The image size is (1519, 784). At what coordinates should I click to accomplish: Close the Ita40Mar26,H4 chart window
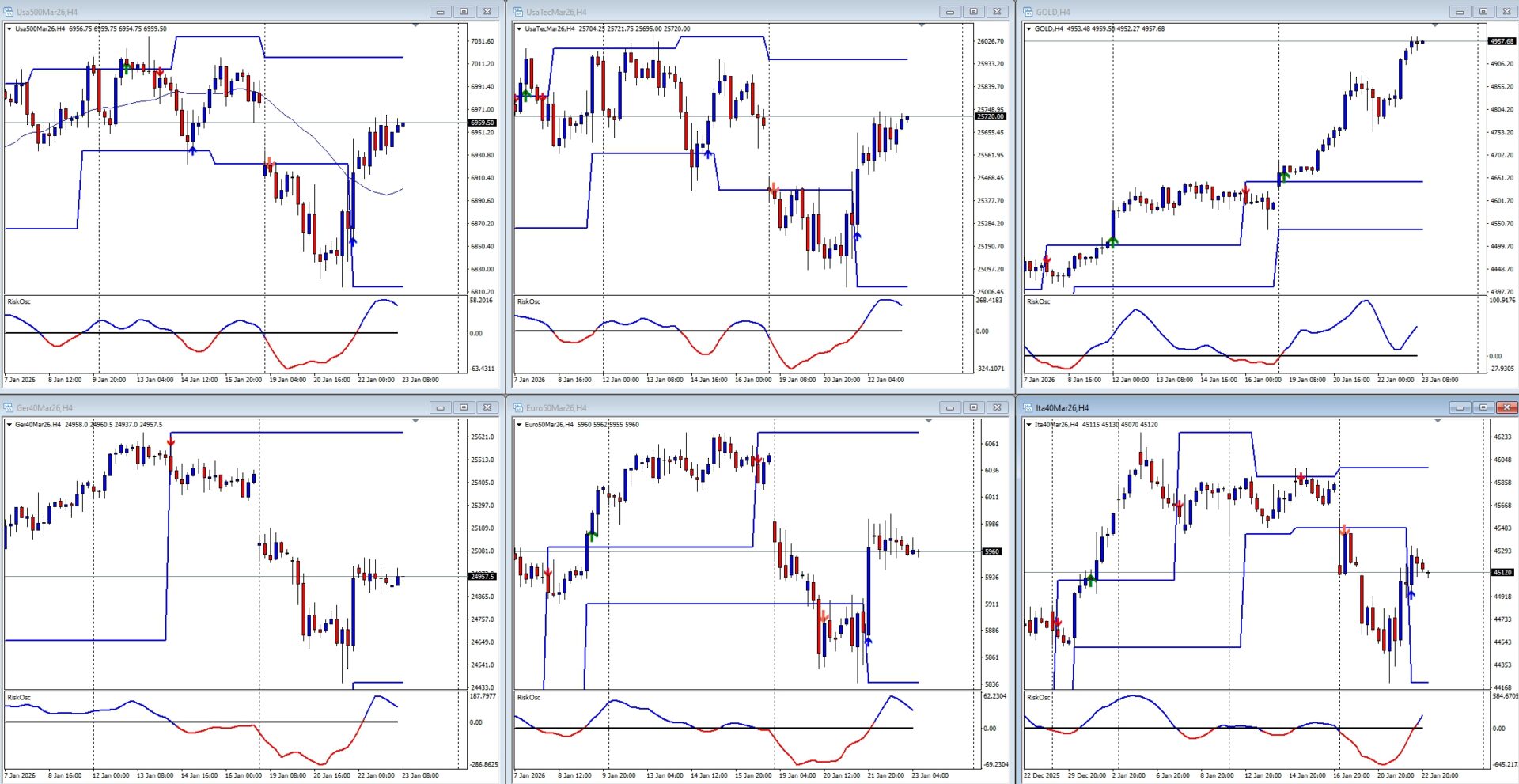click(x=1507, y=408)
